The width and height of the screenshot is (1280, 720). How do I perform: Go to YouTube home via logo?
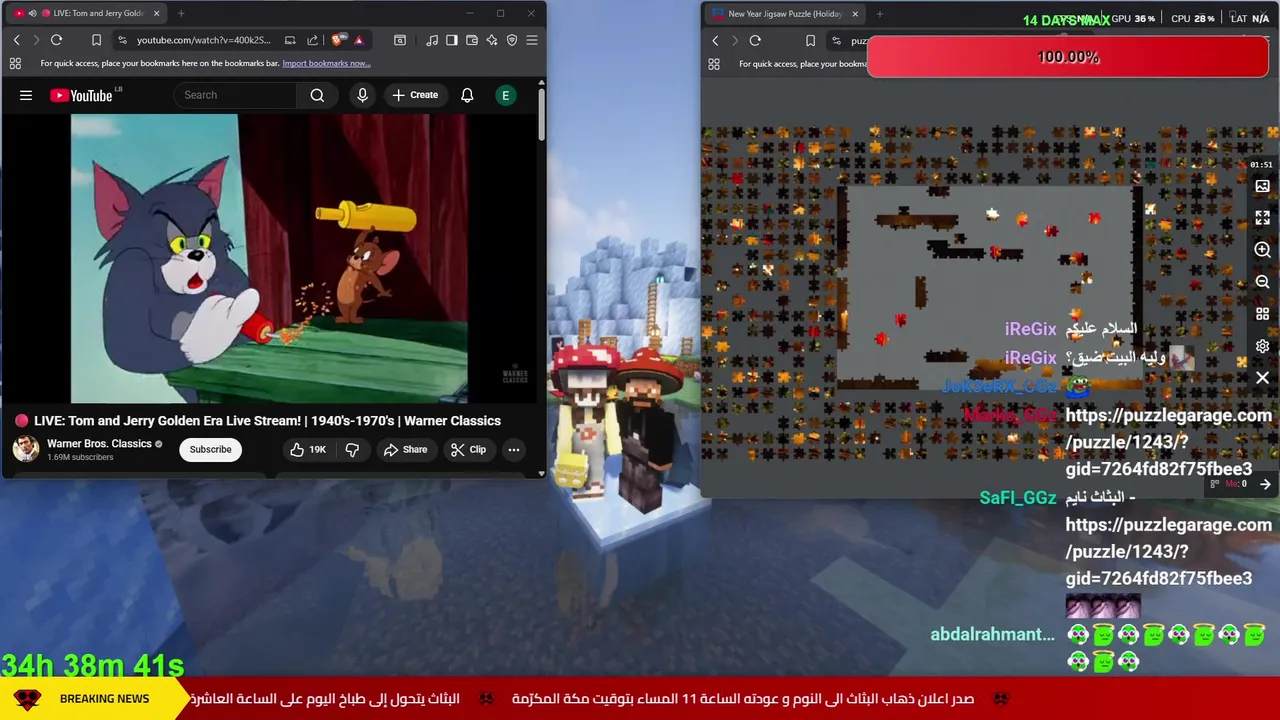coord(81,95)
